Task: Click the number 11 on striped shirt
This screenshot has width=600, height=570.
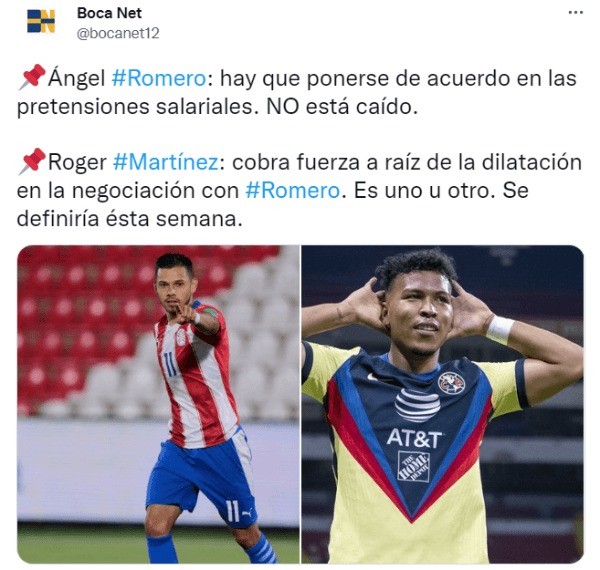Action: pos(170,364)
